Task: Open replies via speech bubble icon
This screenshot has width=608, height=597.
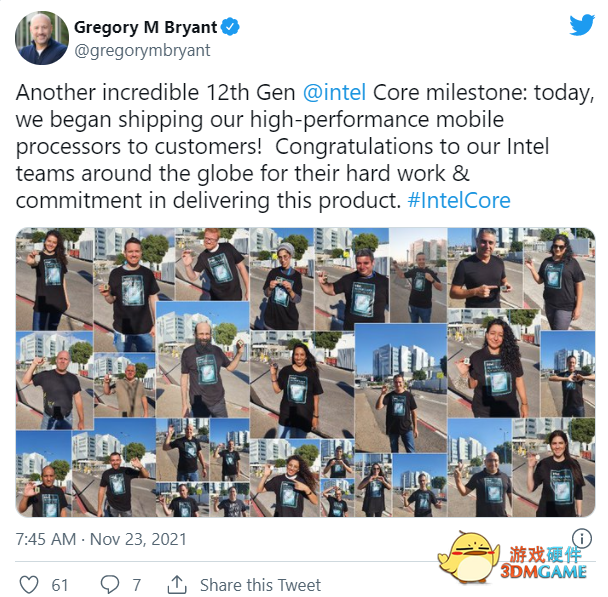Action: (110, 584)
